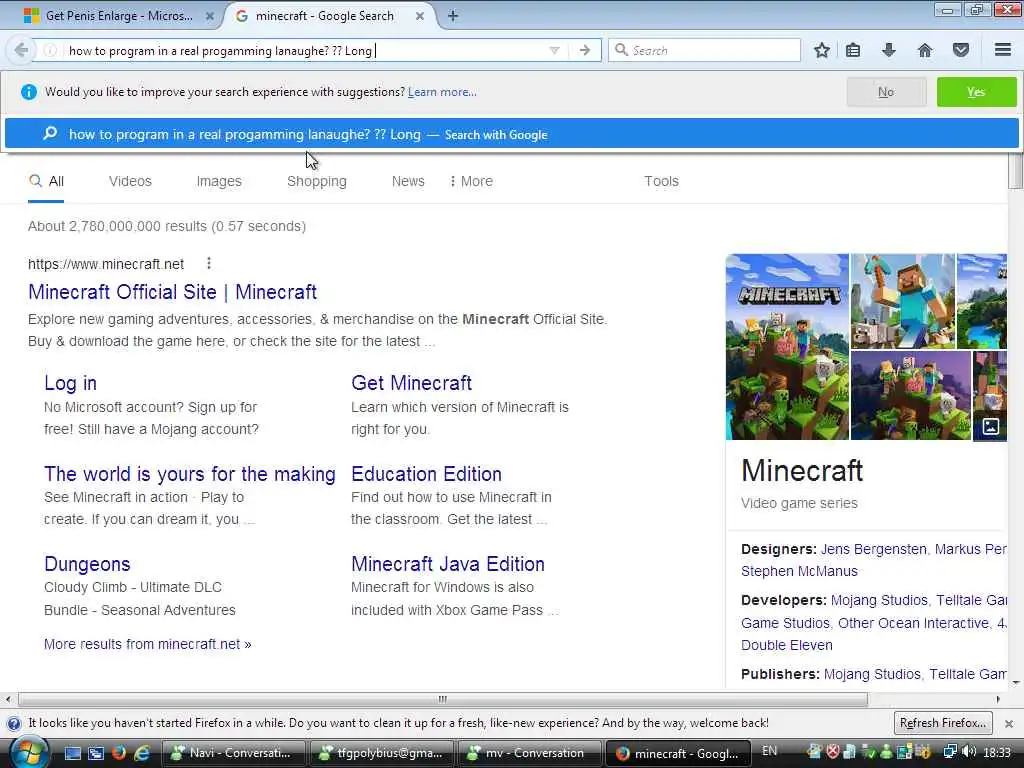Open the bookmarks list icon
Image resolution: width=1024 pixels, height=768 pixels.
(x=853, y=50)
